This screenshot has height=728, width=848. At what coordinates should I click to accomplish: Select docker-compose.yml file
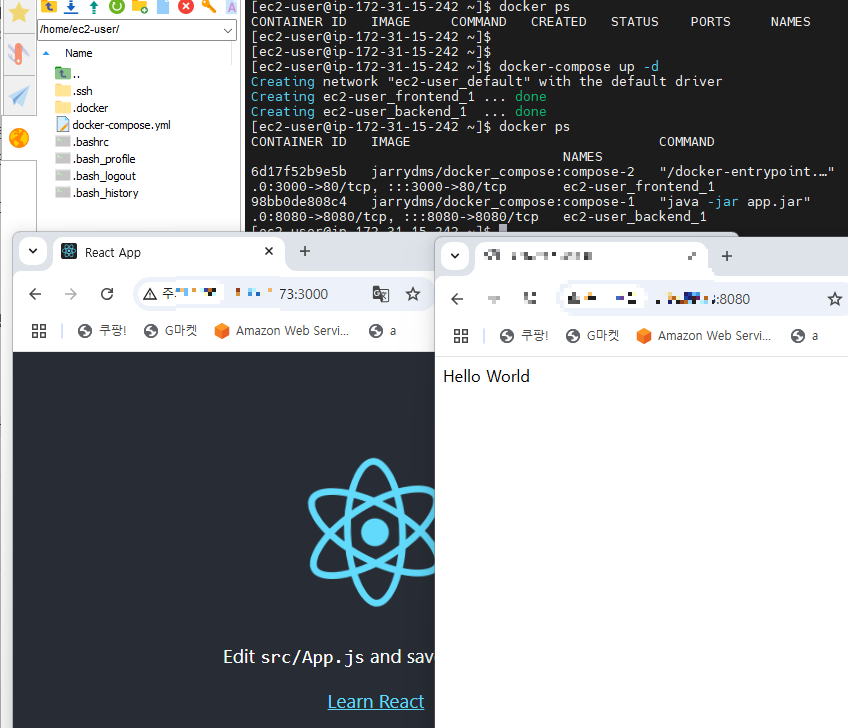[x=113, y=125]
